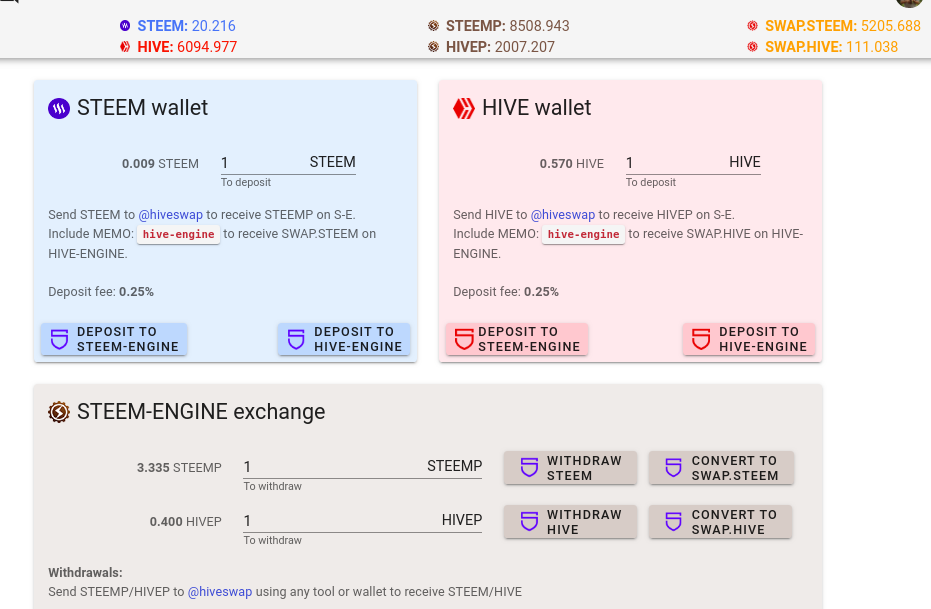Click the 0.570 HIVE wallet balance
This screenshot has height=609, width=931.
click(572, 164)
